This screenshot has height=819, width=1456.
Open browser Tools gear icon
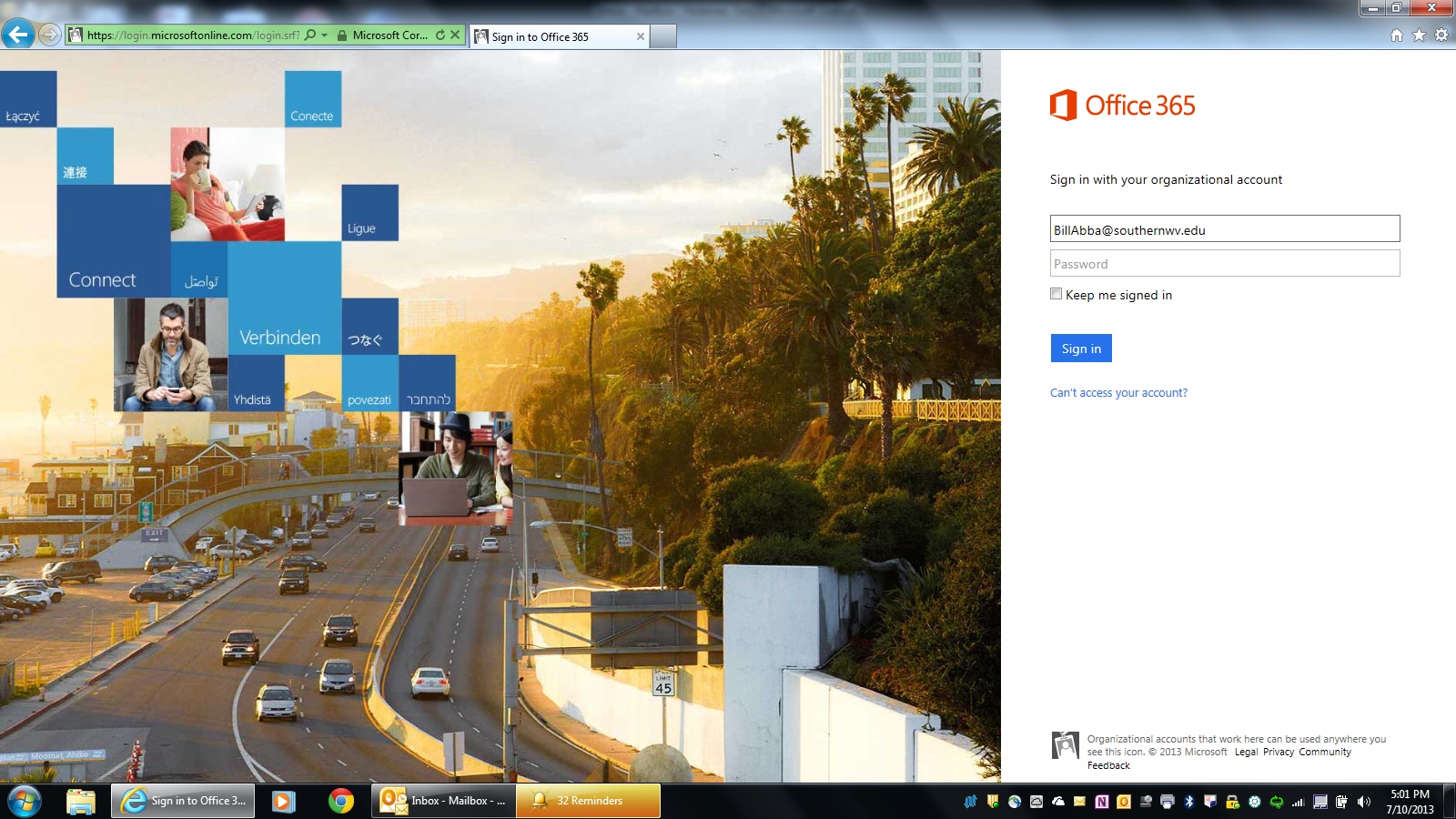point(1441,35)
